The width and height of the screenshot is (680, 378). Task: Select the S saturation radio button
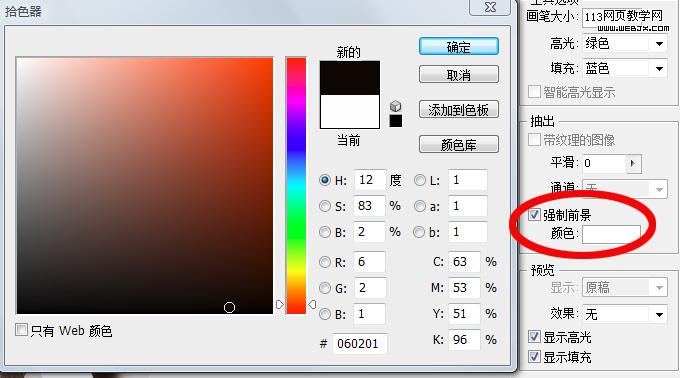click(x=325, y=206)
